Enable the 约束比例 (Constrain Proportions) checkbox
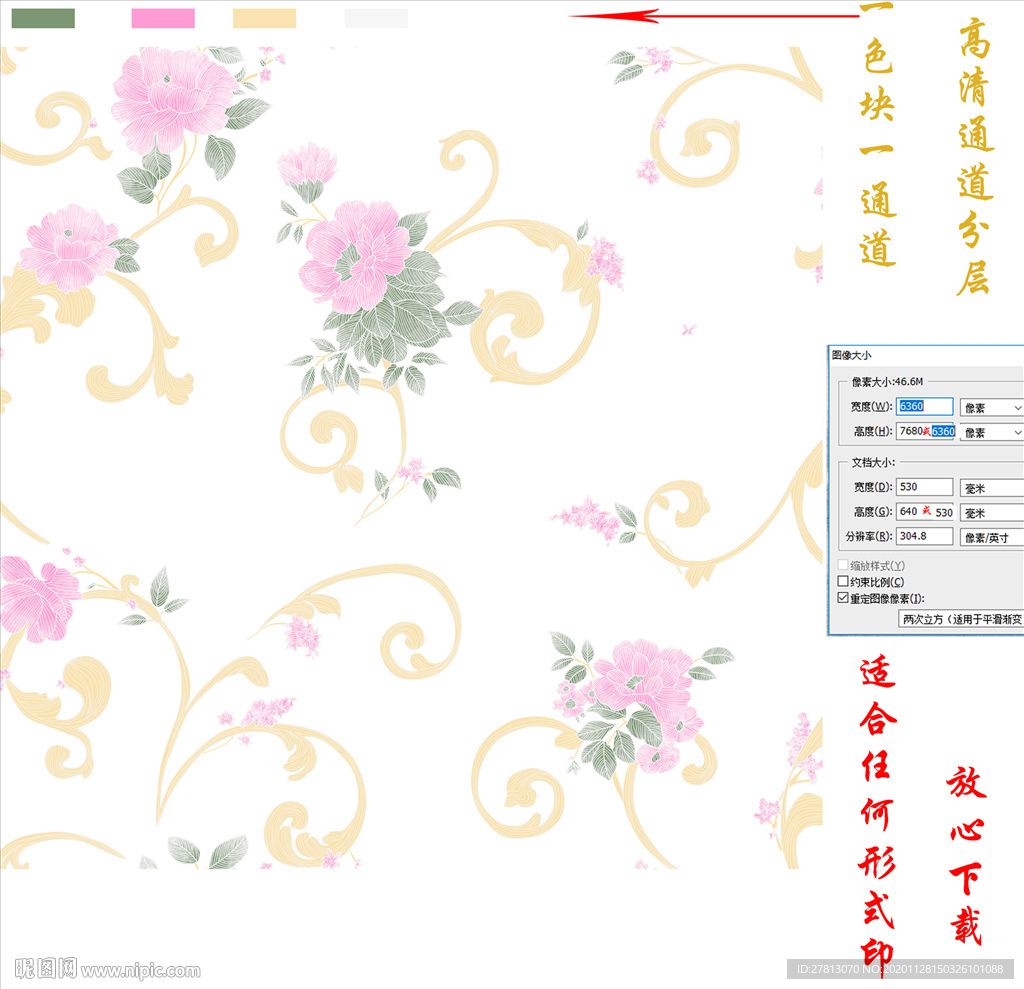The width and height of the screenshot is (1024, 989). [842, 582]
